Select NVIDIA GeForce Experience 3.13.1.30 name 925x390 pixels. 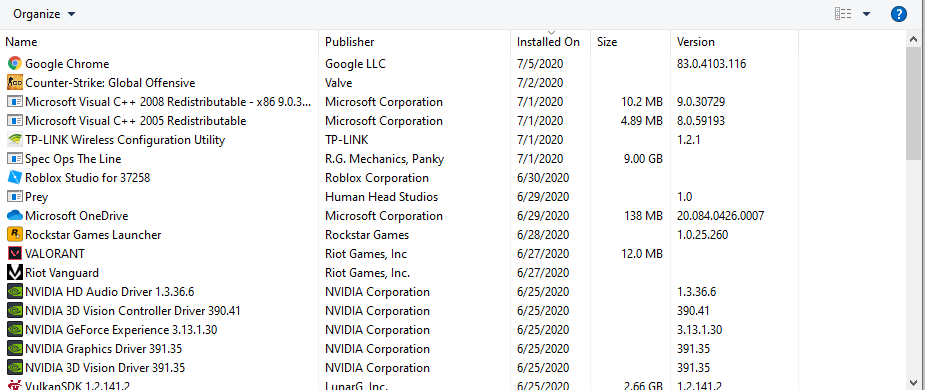(x=121, y=330)
